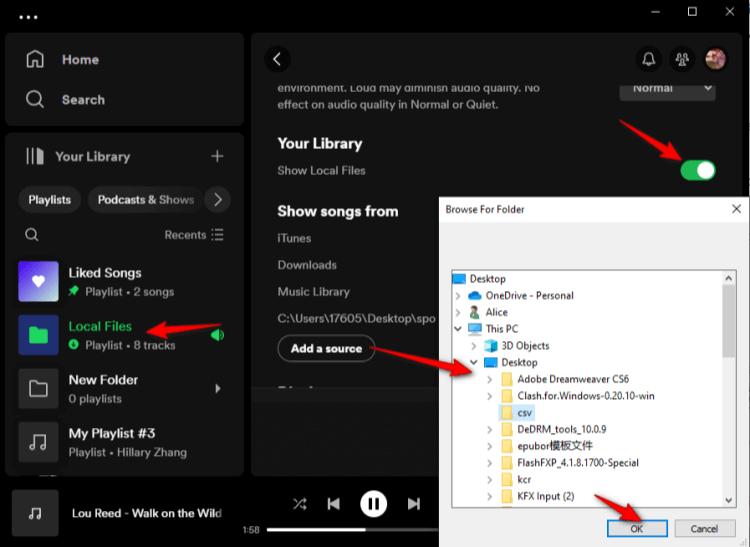Click Add a source button

(x=326, y=349)
